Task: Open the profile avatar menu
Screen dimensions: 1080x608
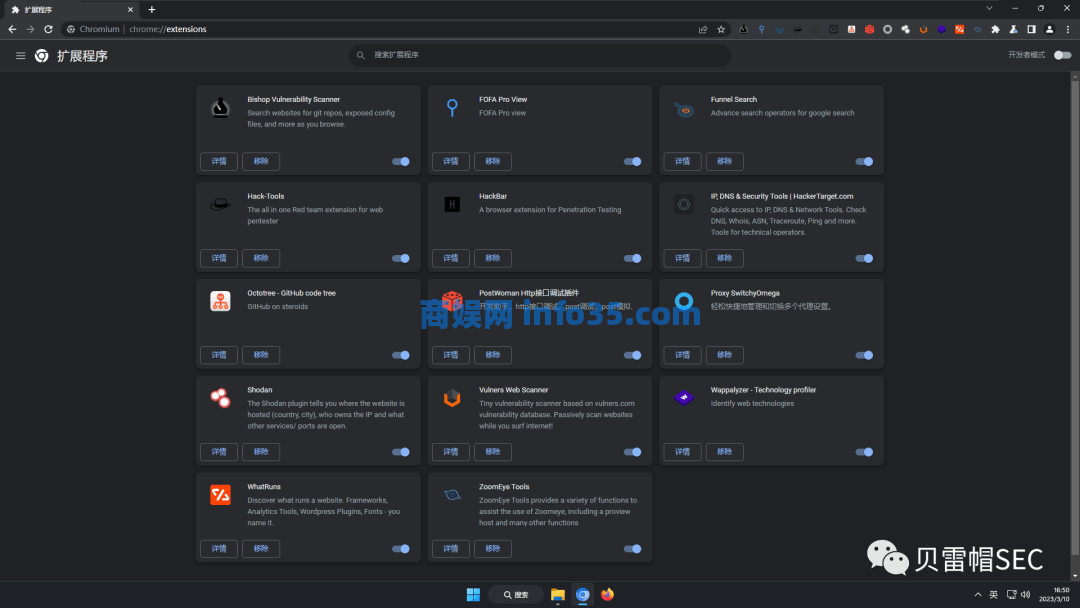Action: (x=1049, y=30)
